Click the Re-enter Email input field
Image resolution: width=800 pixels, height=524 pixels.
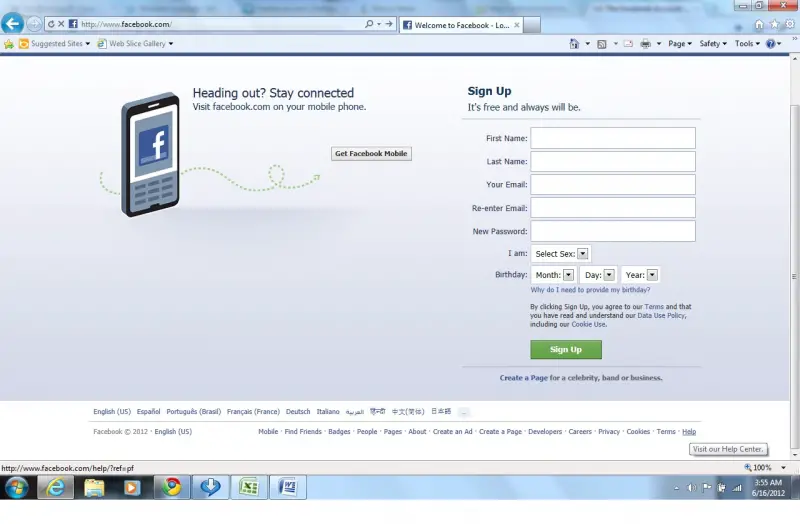pyautogui.click(x=613, y=208)
